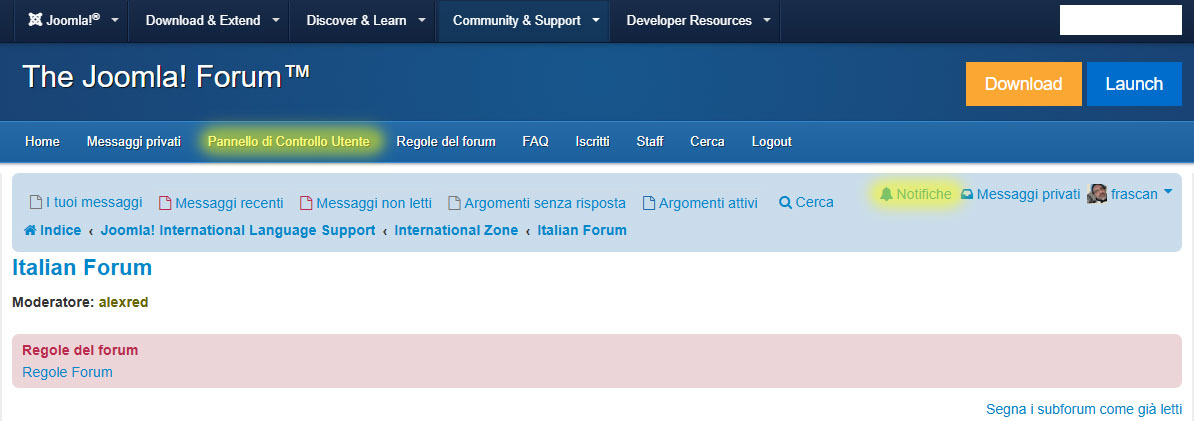The height and width of the screenshot is (421, 1194).
Task: Open Pannello di Controllo Utente
Action: [289, 142]
